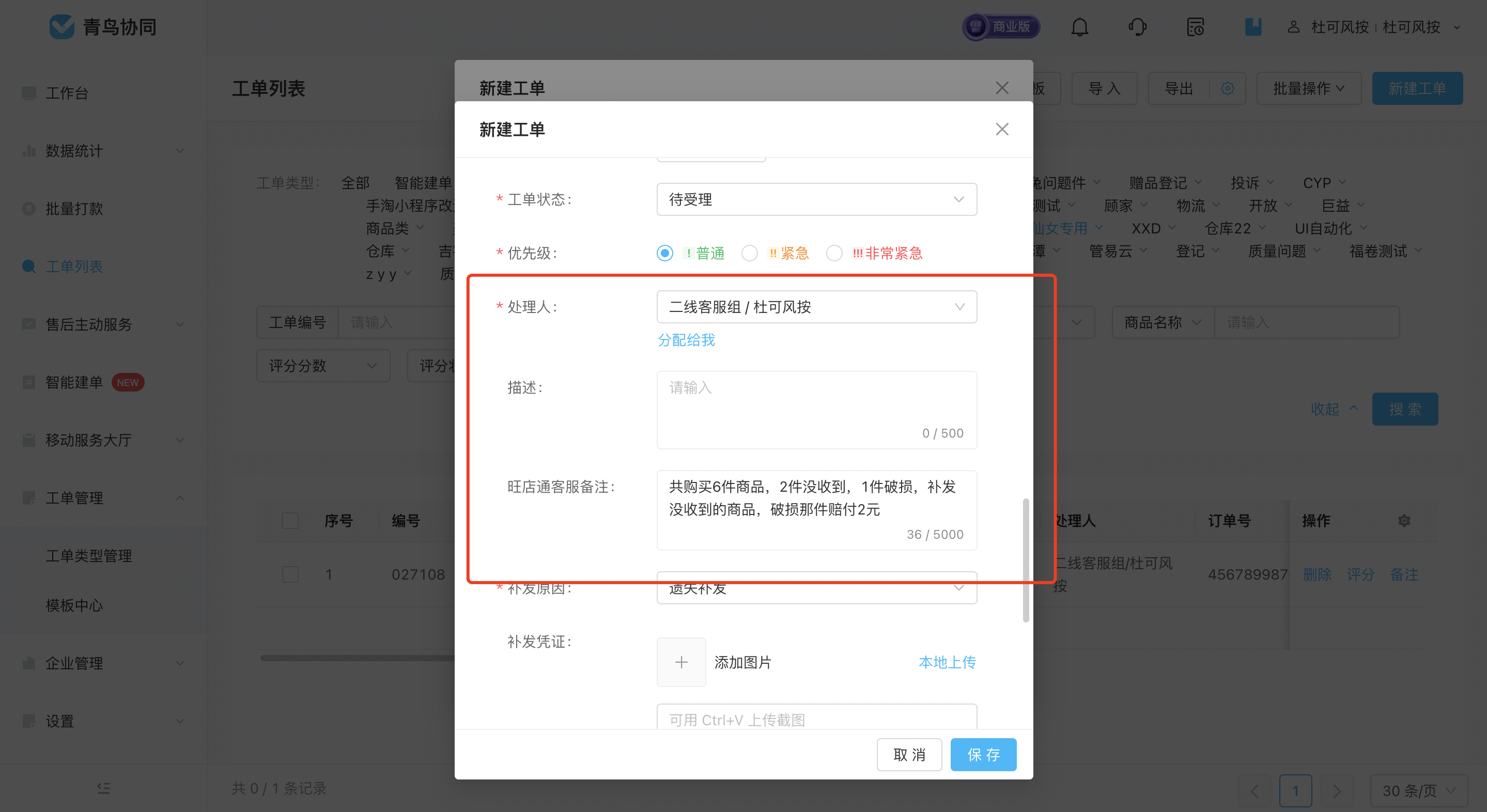Open the schedule log icon in header
This screenshot has width=1487, height=812.
click(x=1195, y=27)
